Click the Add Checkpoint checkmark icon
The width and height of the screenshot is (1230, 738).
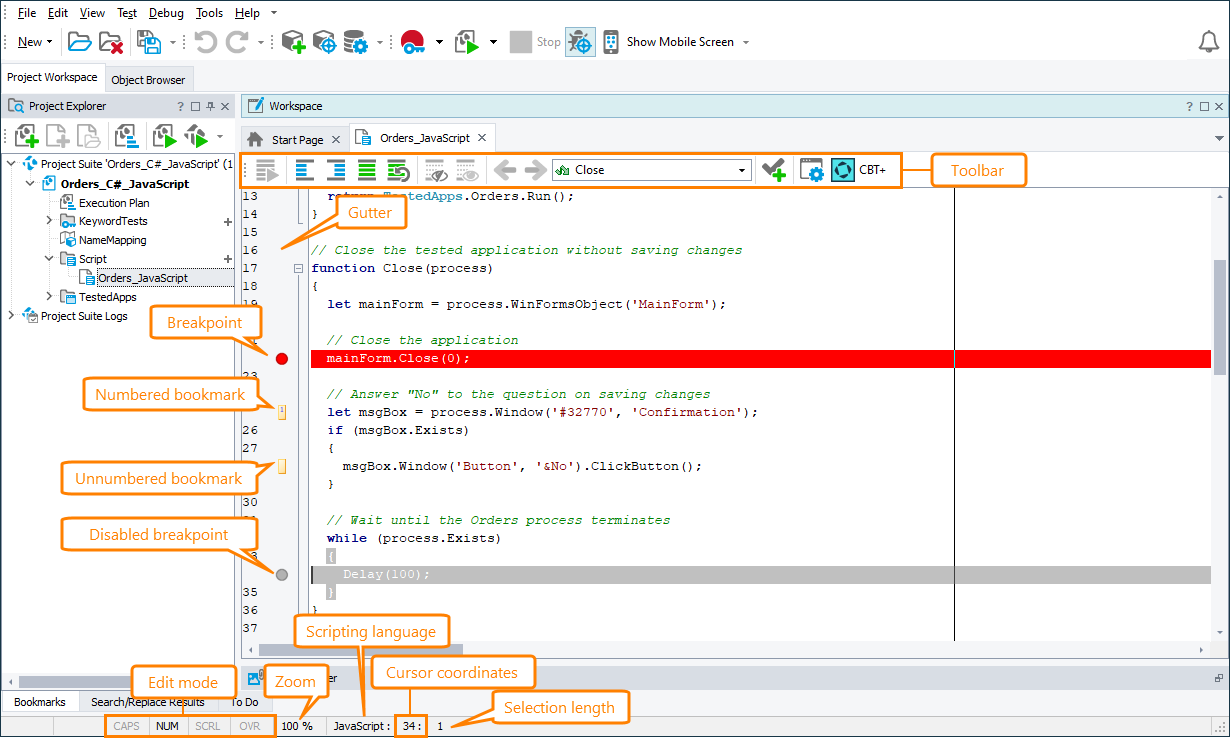772,170
